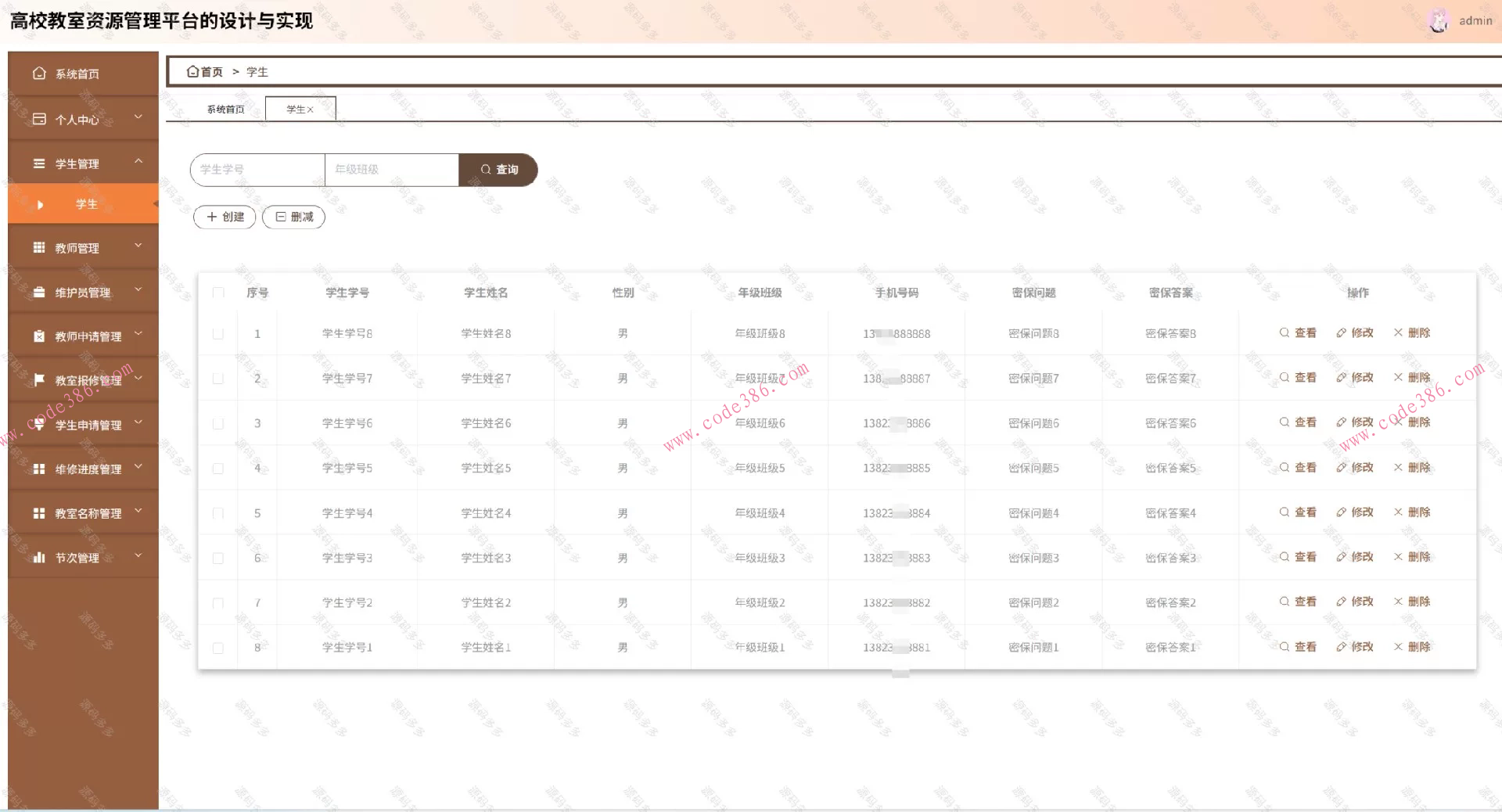Click the magnifier icon for row 学生学号4
This screenshot has width=1502, height=812.
pos(1285,512)
